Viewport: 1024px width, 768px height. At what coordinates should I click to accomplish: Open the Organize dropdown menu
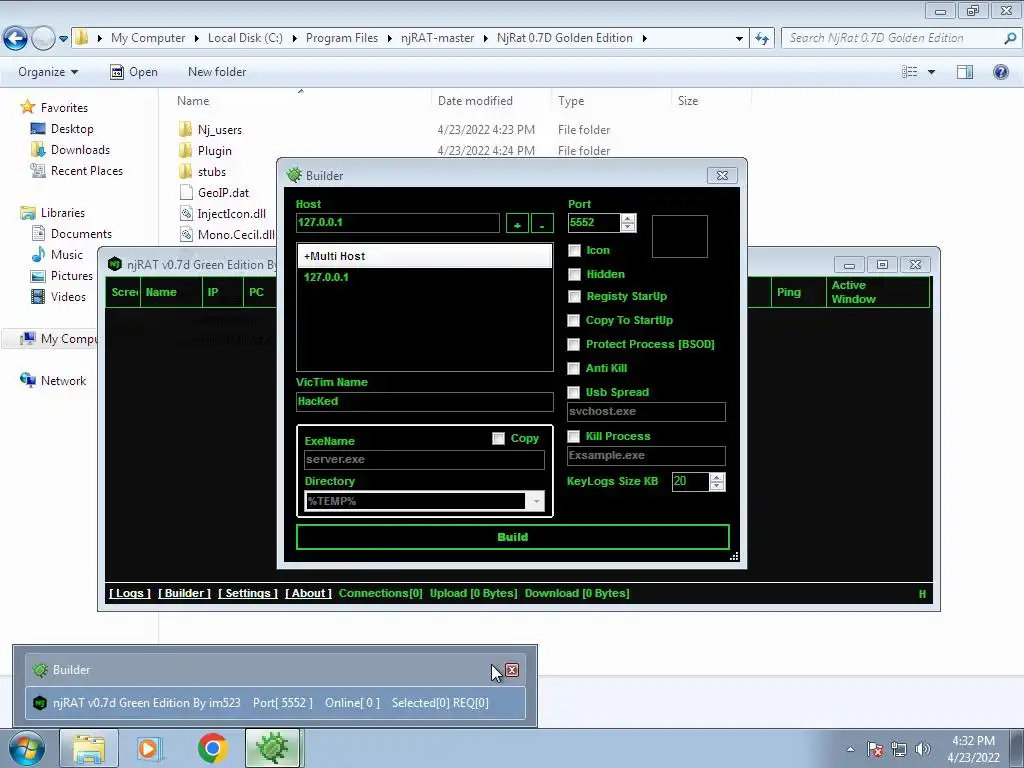(48, 72)
